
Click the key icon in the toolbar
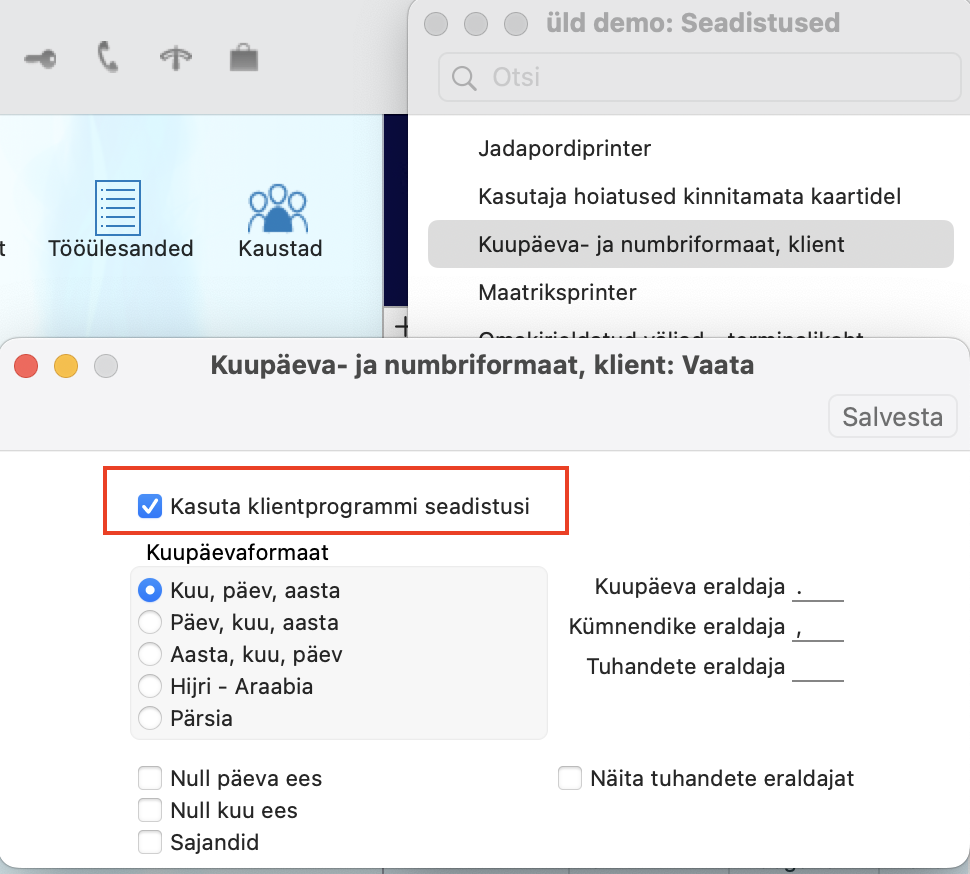pyautogui.click(x=41, y=59)
